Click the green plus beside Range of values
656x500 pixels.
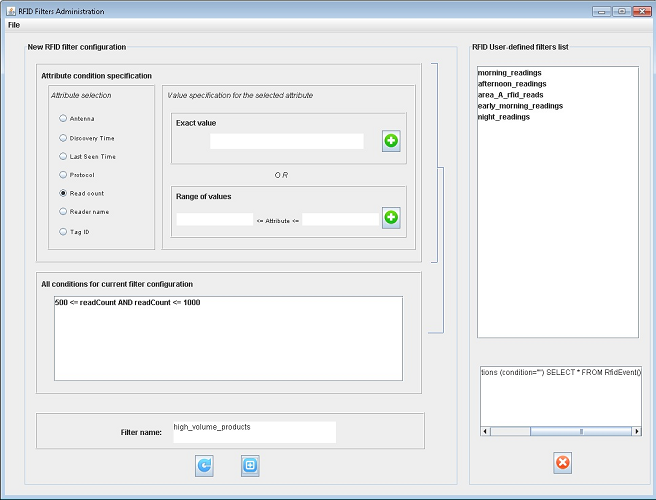pos(391,217)
